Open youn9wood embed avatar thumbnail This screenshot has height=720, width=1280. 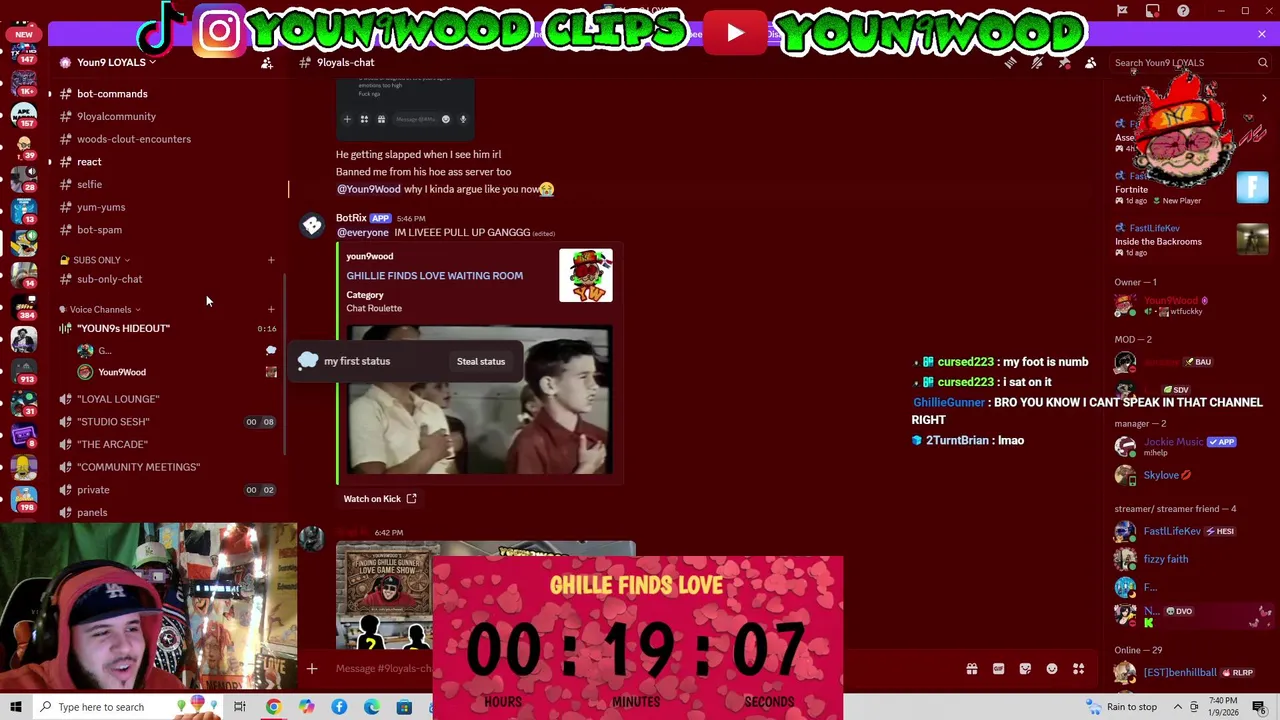(x=586, y=275)
